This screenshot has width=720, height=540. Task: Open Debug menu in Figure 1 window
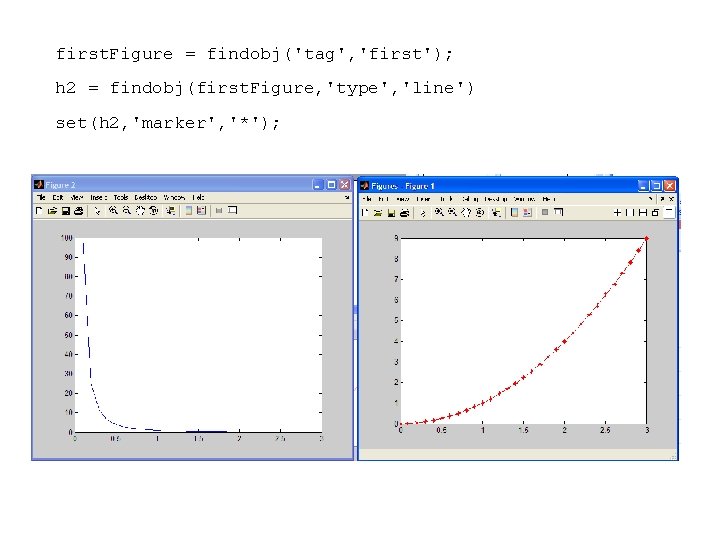point(470,199)
